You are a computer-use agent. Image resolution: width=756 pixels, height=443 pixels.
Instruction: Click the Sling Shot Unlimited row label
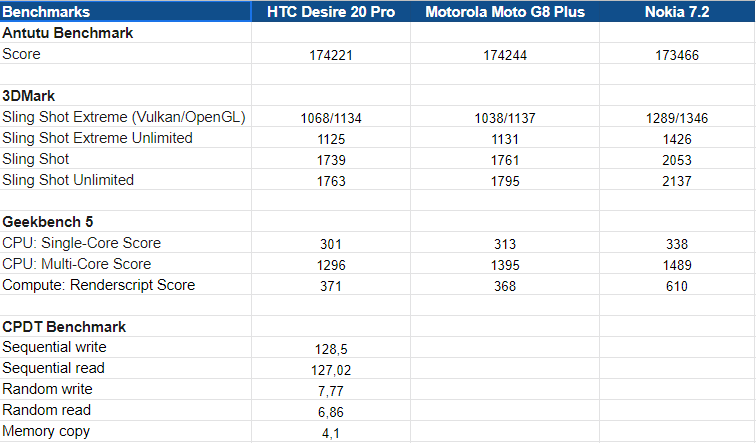click(68, 180)
